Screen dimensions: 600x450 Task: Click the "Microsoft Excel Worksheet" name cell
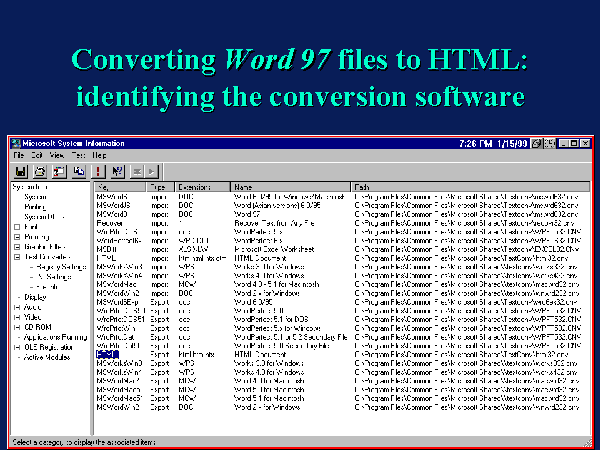[x=274, y=249]
